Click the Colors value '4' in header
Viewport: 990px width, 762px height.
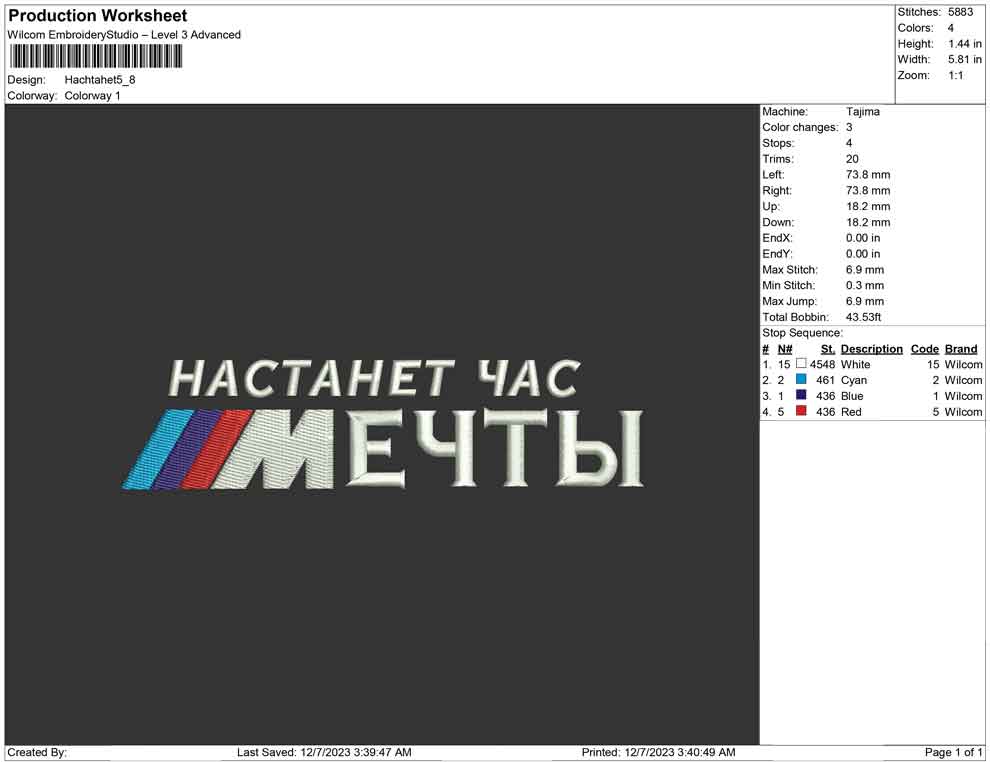[x=950, y=28]
